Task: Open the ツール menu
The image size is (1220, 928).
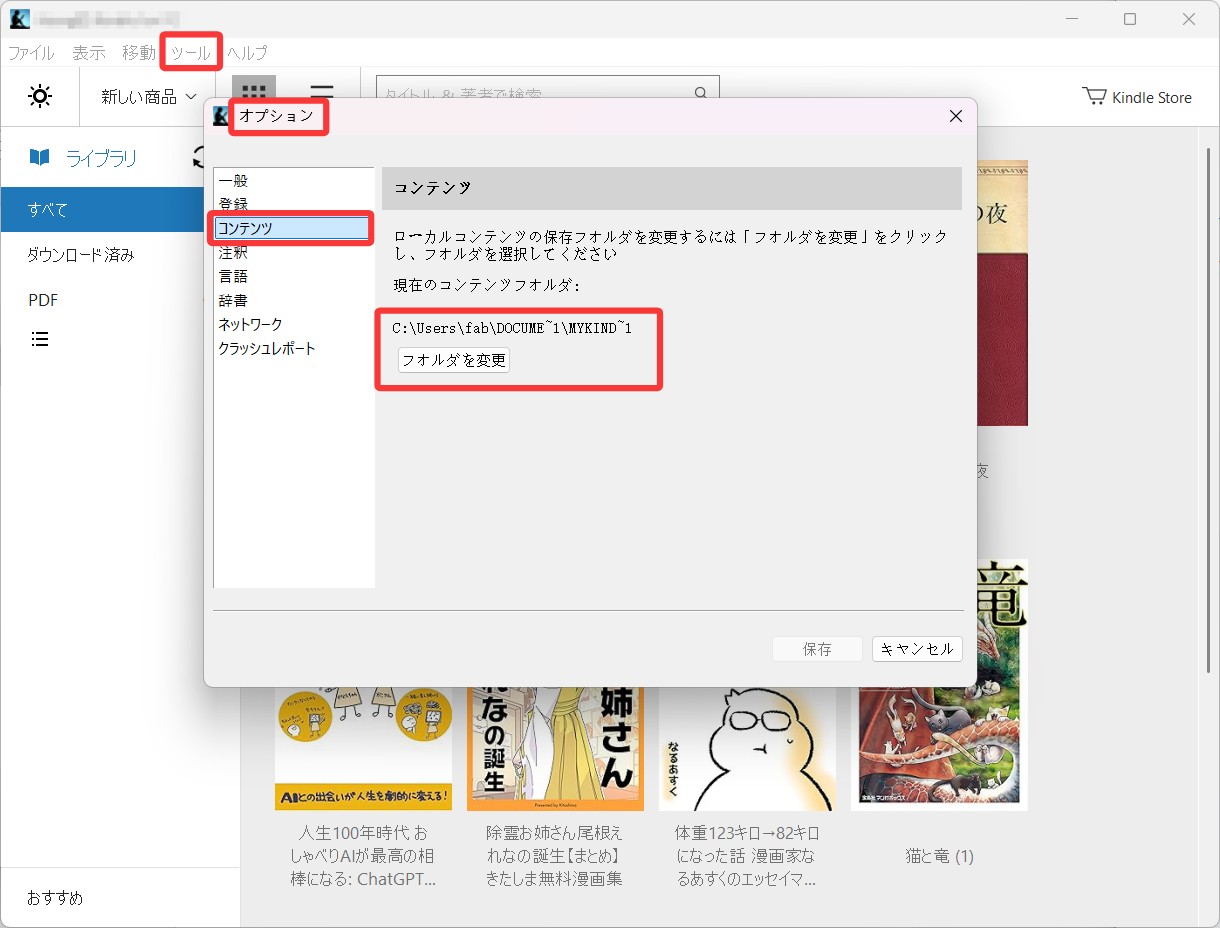Action: pyautogui.click(x=190, y=52)
